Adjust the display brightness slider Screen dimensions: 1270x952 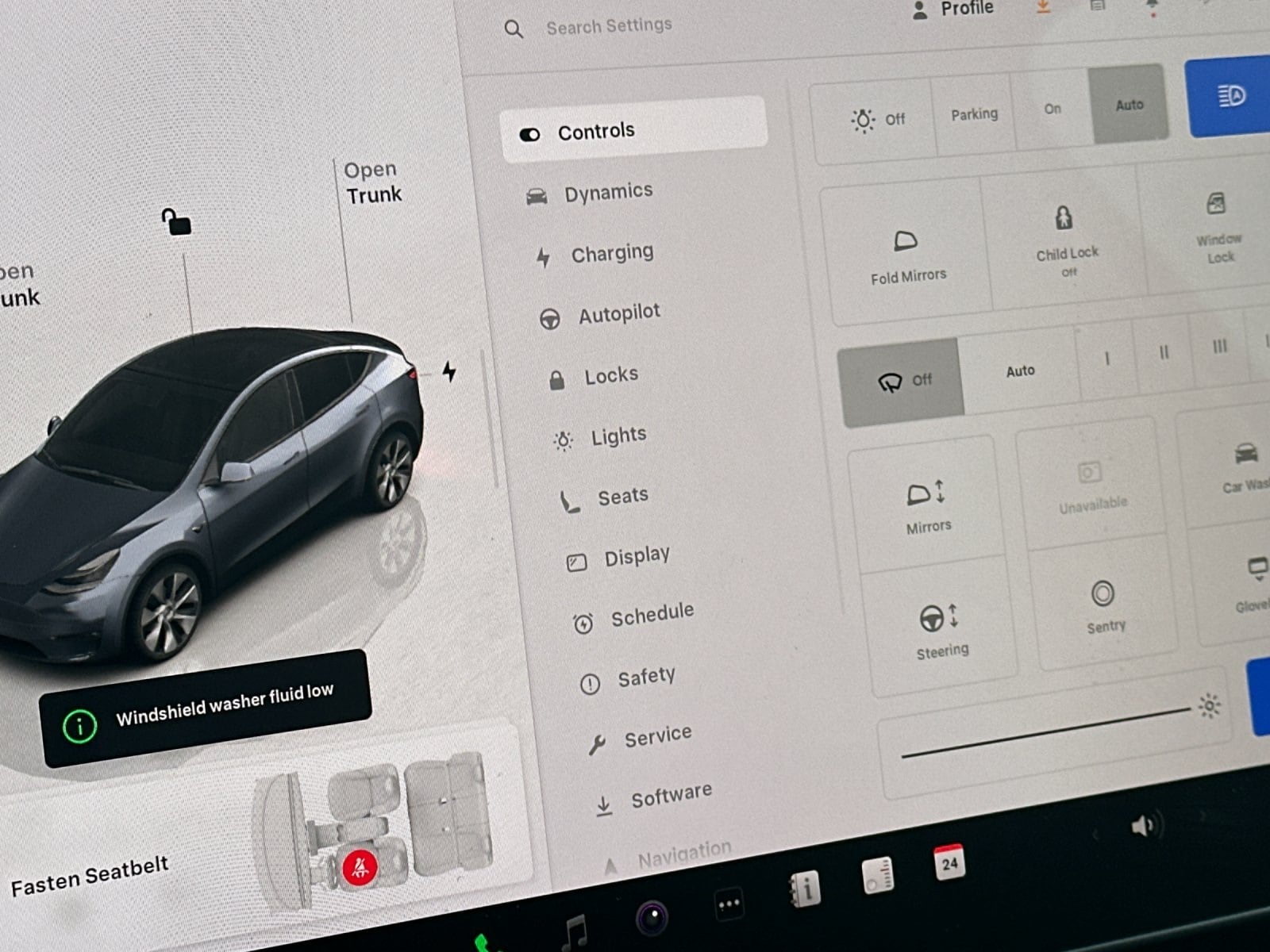1046,733
